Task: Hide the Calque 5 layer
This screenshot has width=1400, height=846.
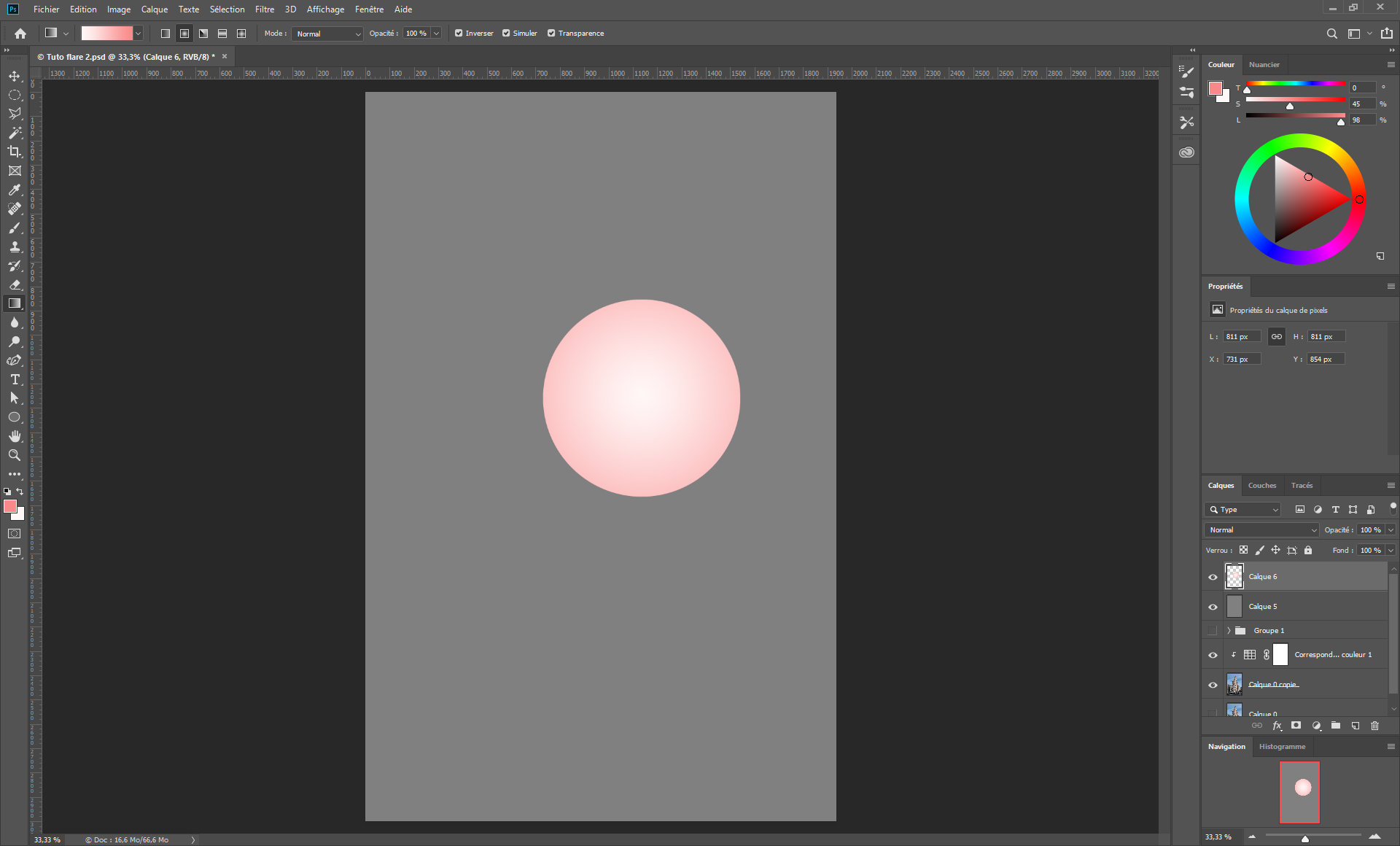Action: tap(1213, 607)
